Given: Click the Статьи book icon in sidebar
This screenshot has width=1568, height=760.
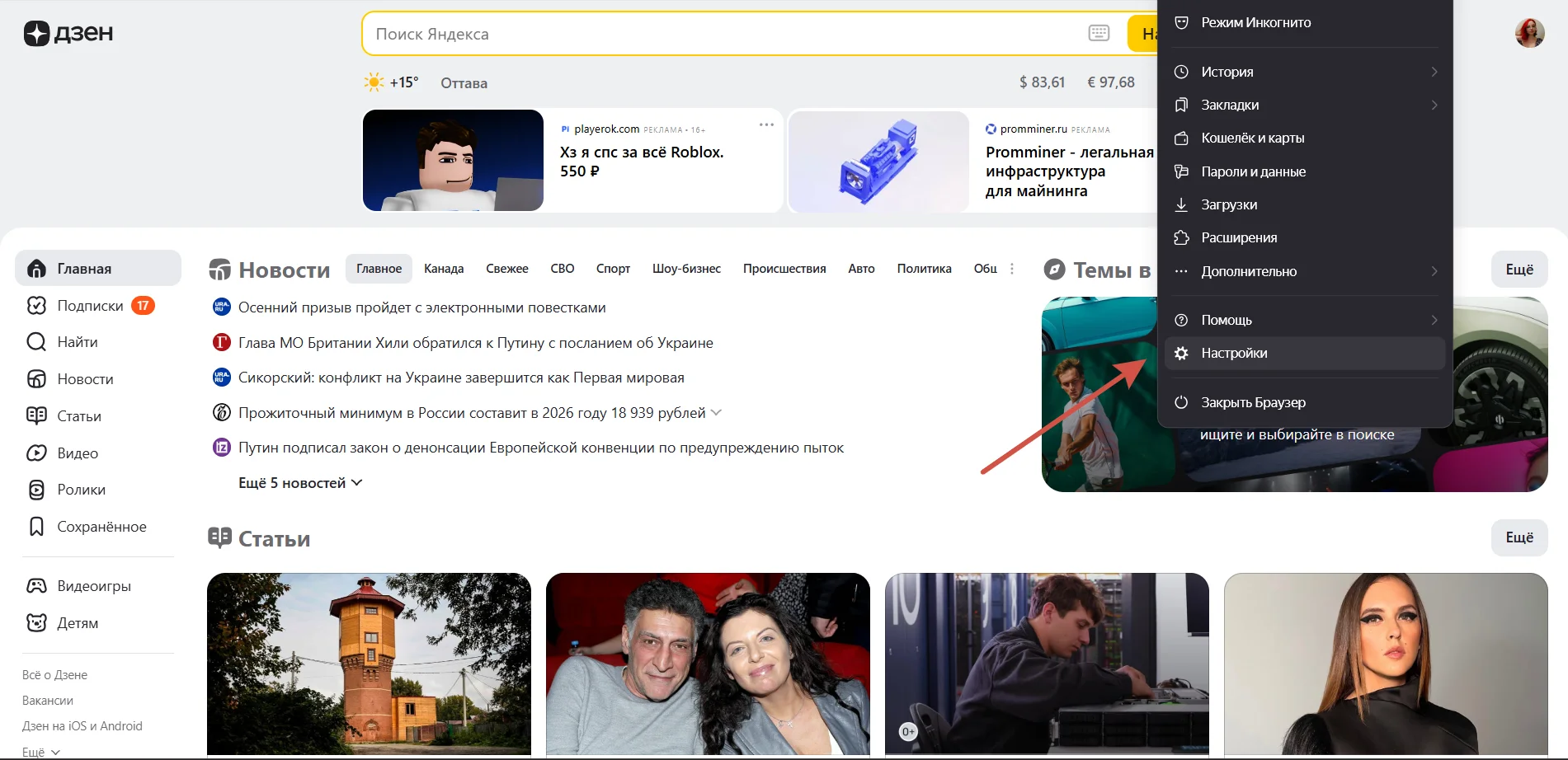Looking at the screenshot, I should 36,416.
